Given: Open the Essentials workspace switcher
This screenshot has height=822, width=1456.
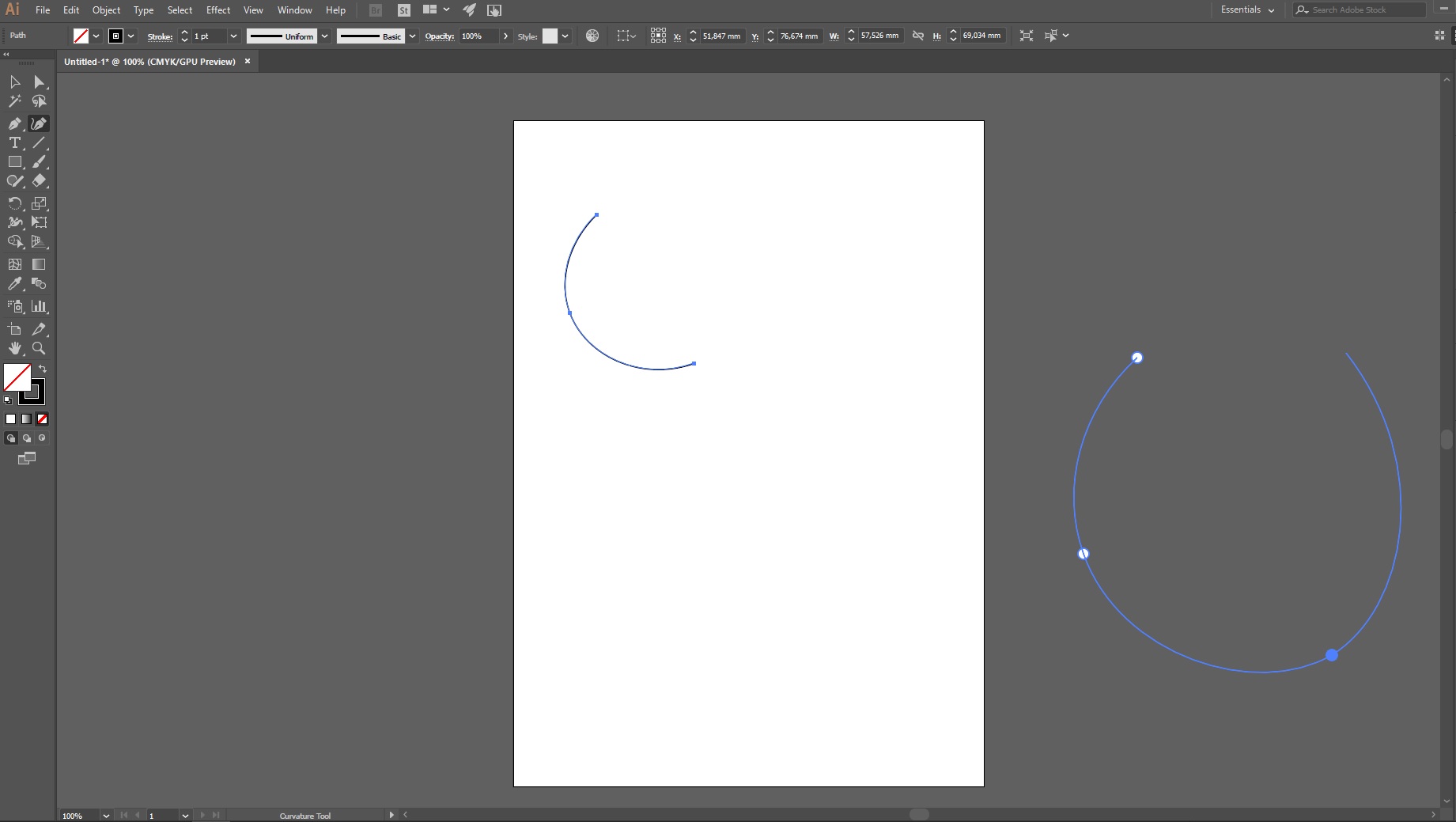Looking at the screenshot, I should click(x=1247, y=10).
